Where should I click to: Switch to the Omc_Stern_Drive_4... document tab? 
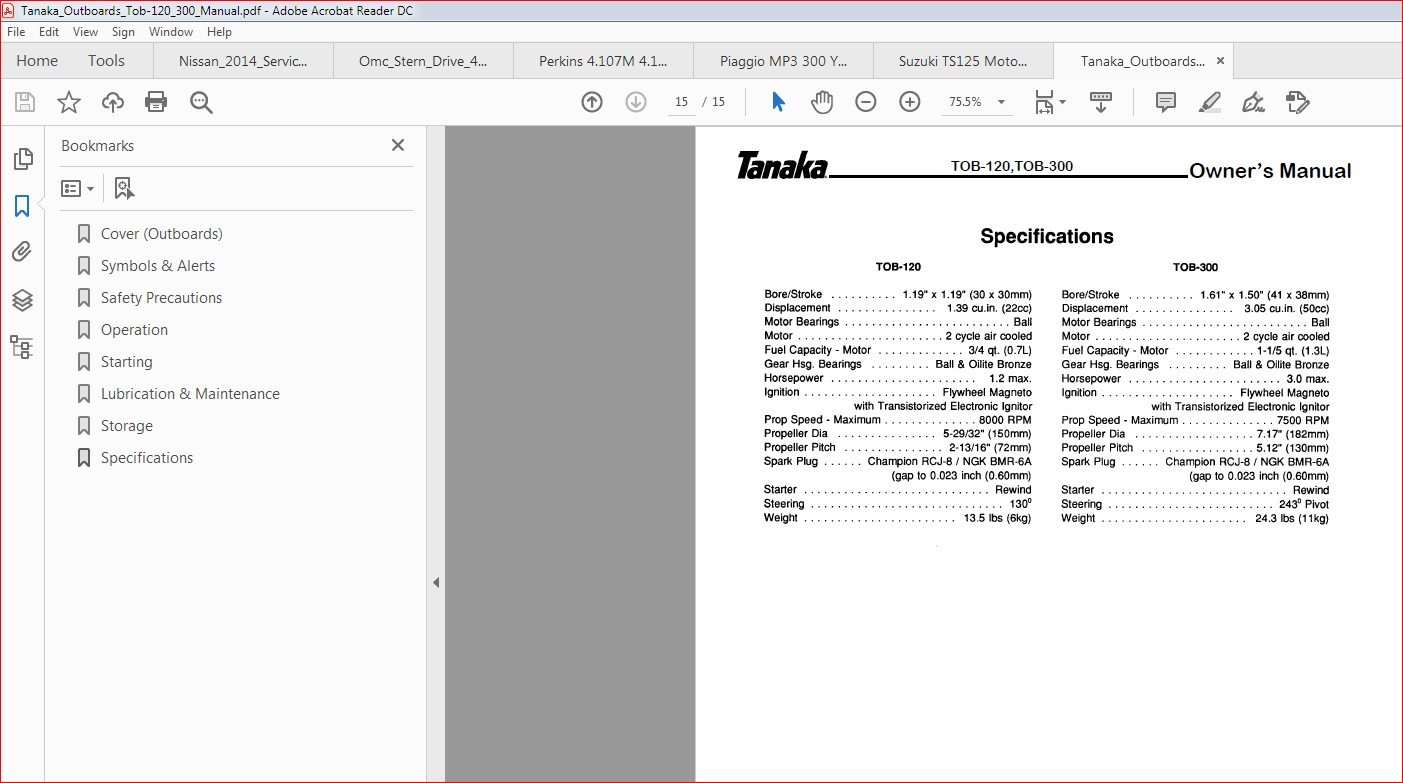pyautogui.click(x=423, y=61)
